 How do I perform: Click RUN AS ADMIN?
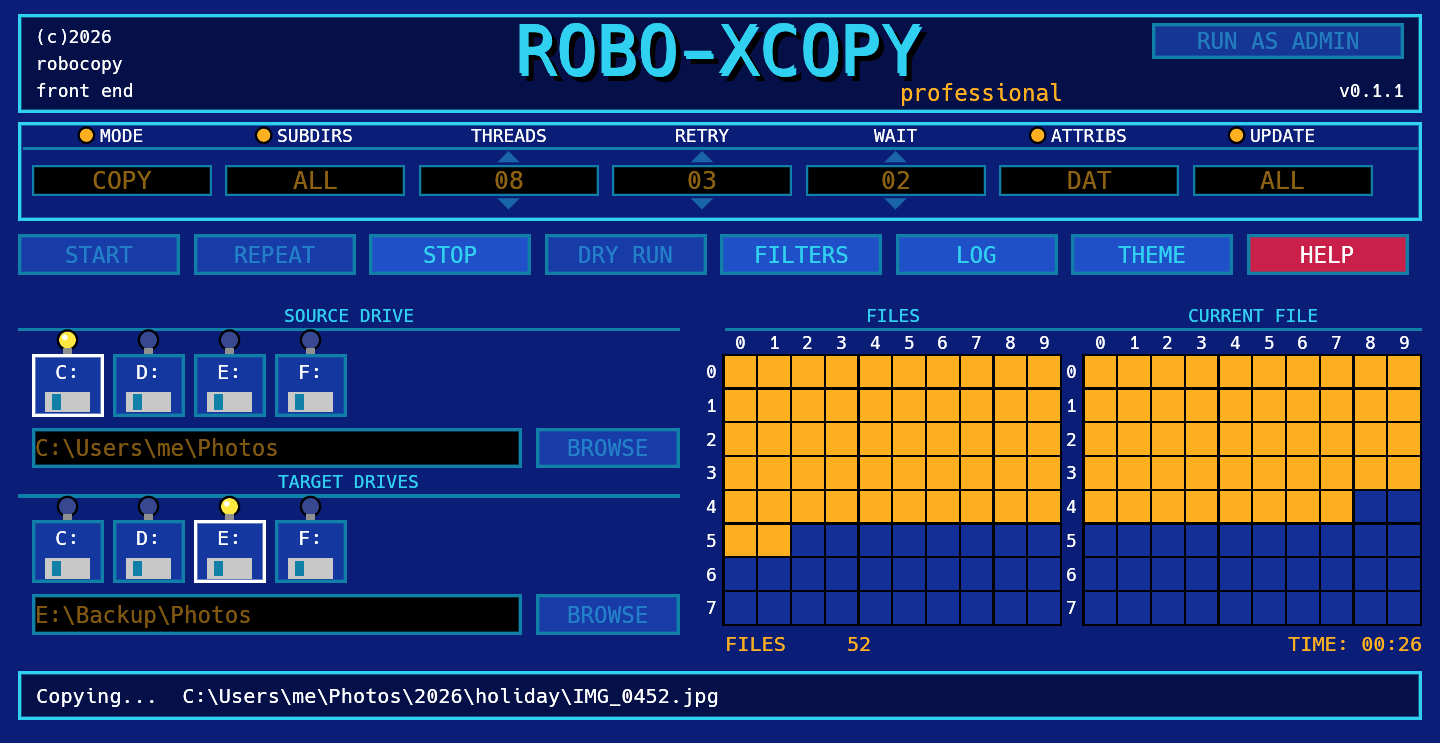(x=1278, y=41)
